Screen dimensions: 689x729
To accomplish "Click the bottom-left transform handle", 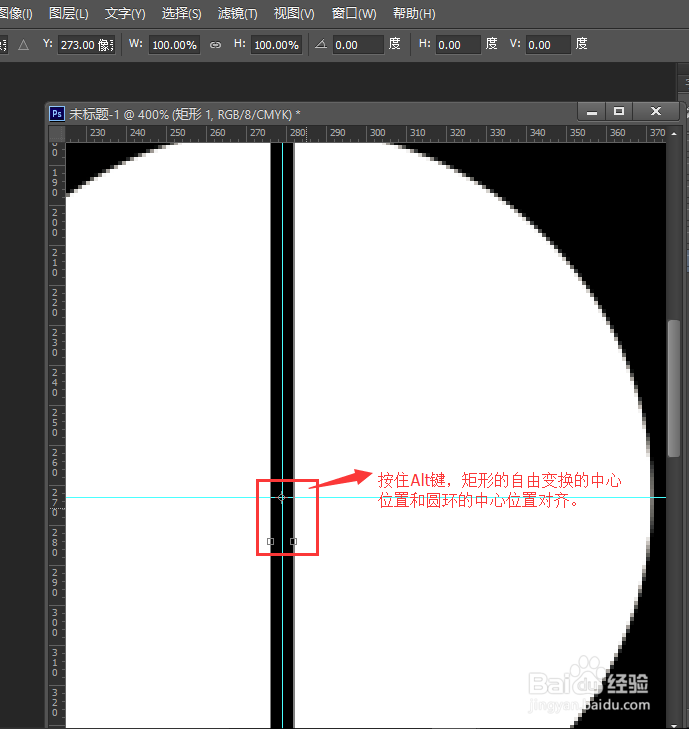I will pos(271,541).
